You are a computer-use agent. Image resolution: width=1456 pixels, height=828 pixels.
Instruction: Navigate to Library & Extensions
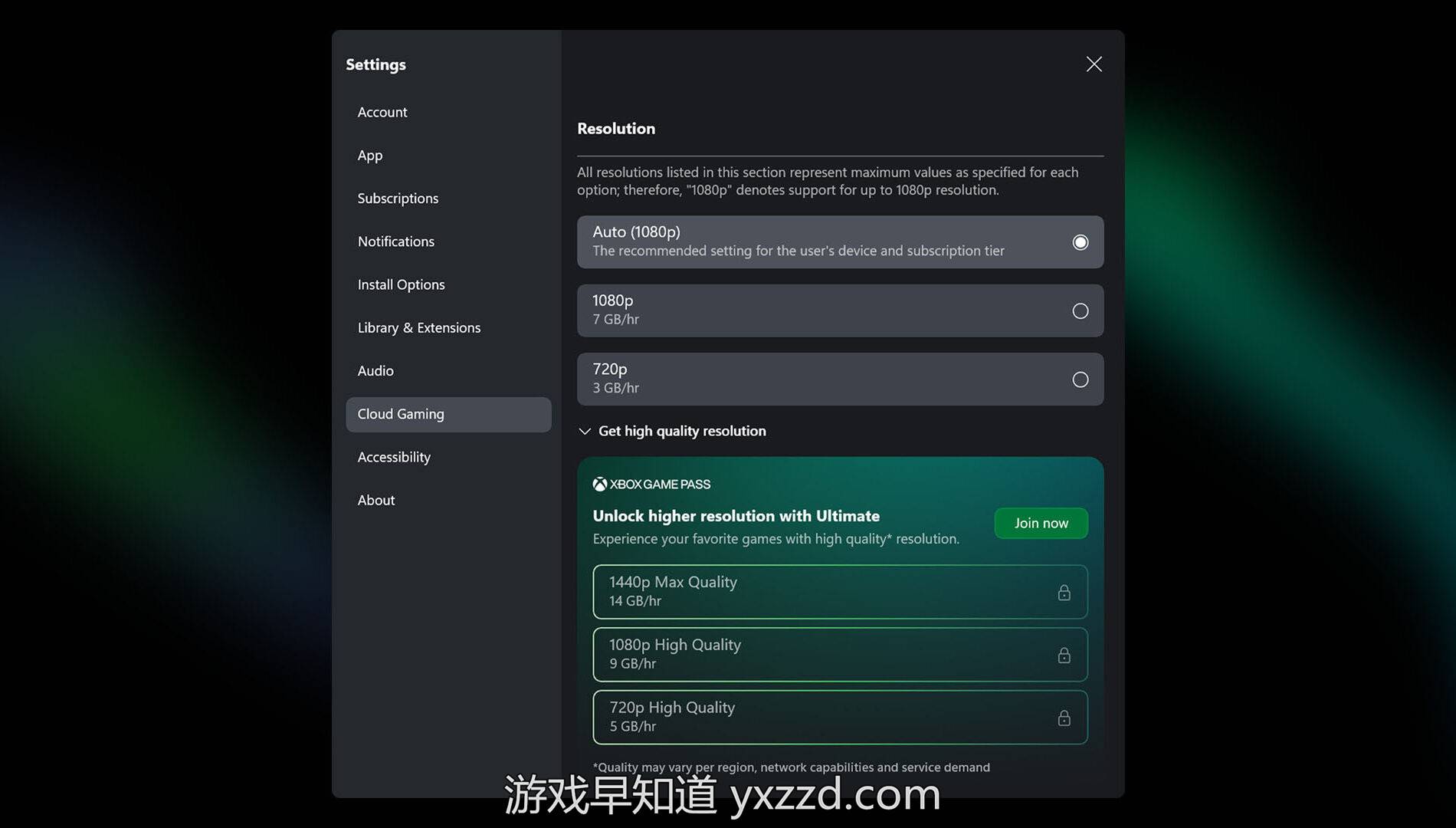[x=419, y=327]
